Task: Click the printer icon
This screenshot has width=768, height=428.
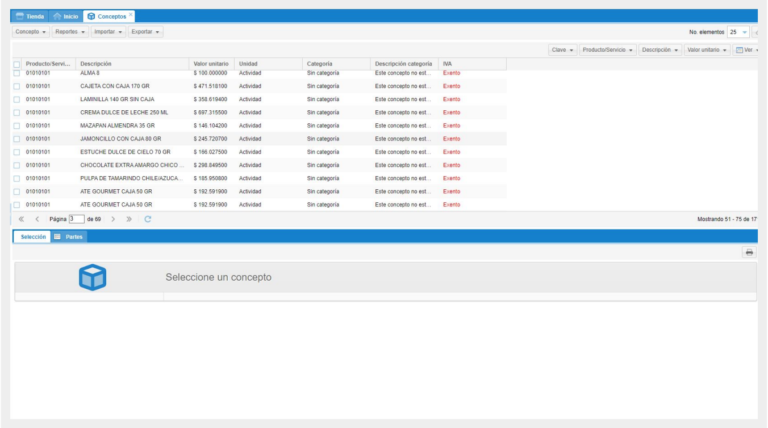Action: coord(748,252)
